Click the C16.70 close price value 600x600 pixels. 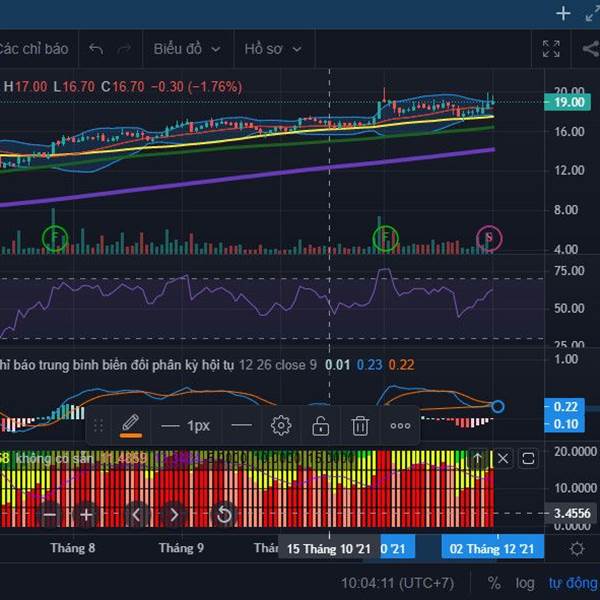122,86
